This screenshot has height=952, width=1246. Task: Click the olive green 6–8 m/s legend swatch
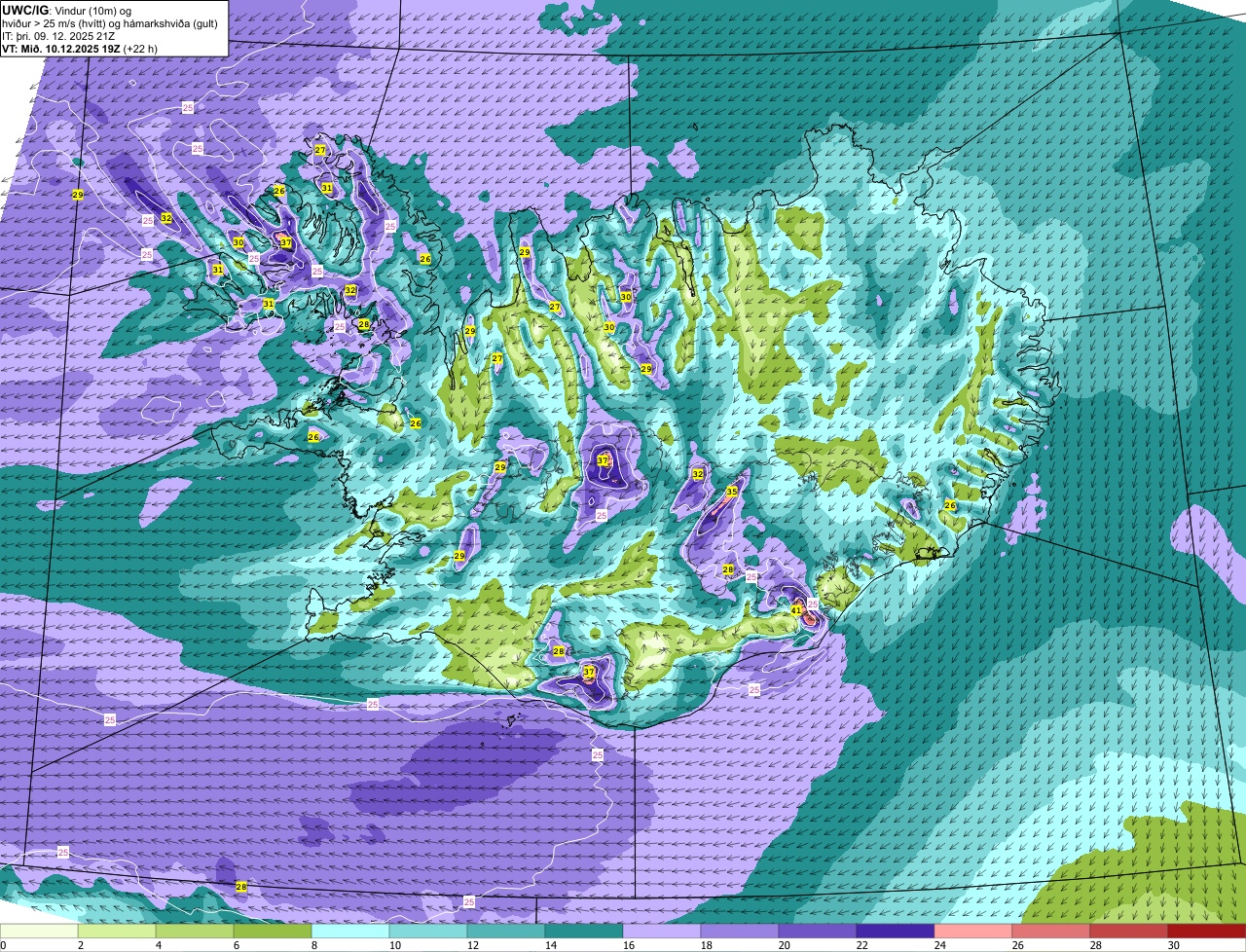(274, 932)
